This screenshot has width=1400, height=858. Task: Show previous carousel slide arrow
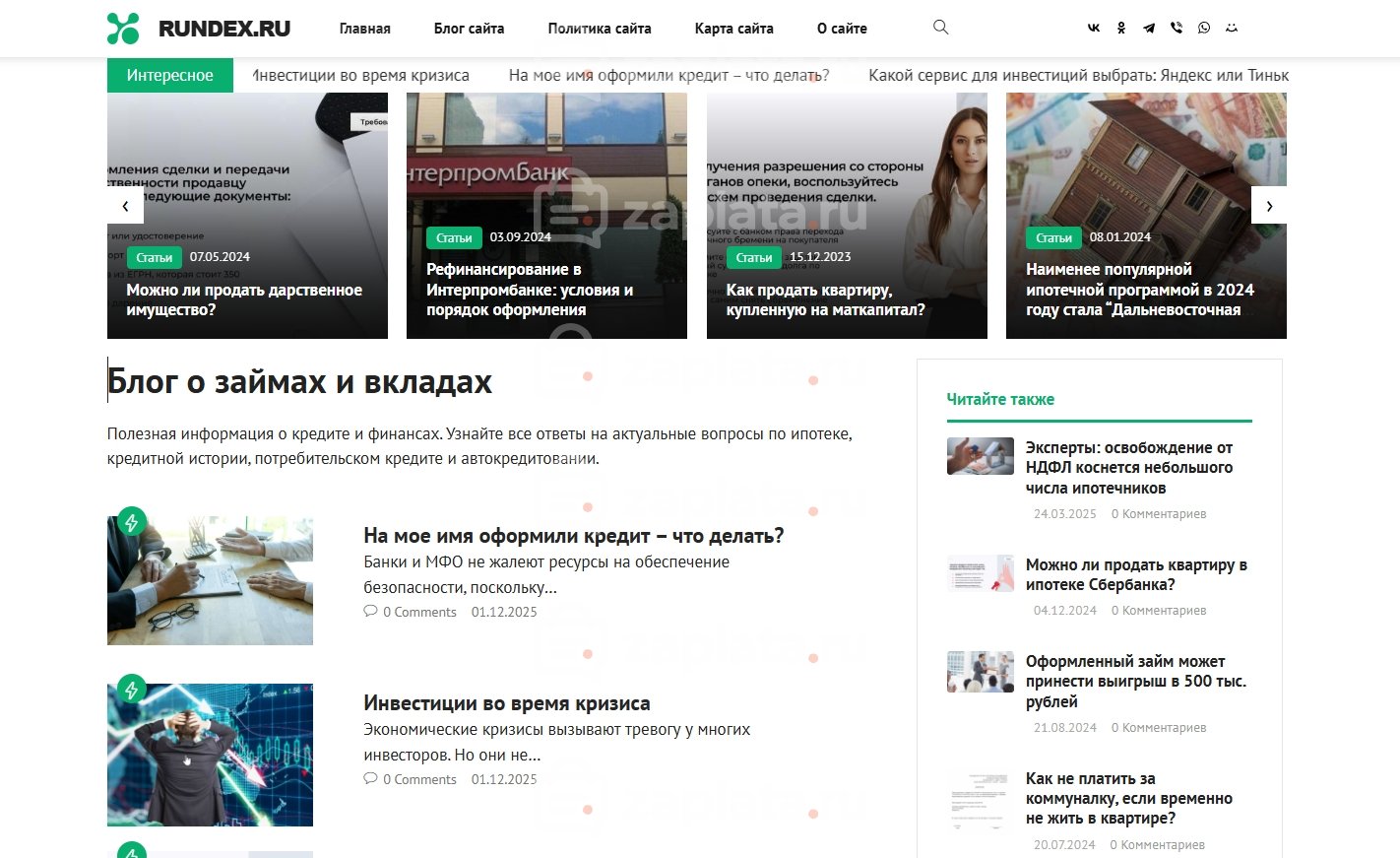[x=125, y=206]
